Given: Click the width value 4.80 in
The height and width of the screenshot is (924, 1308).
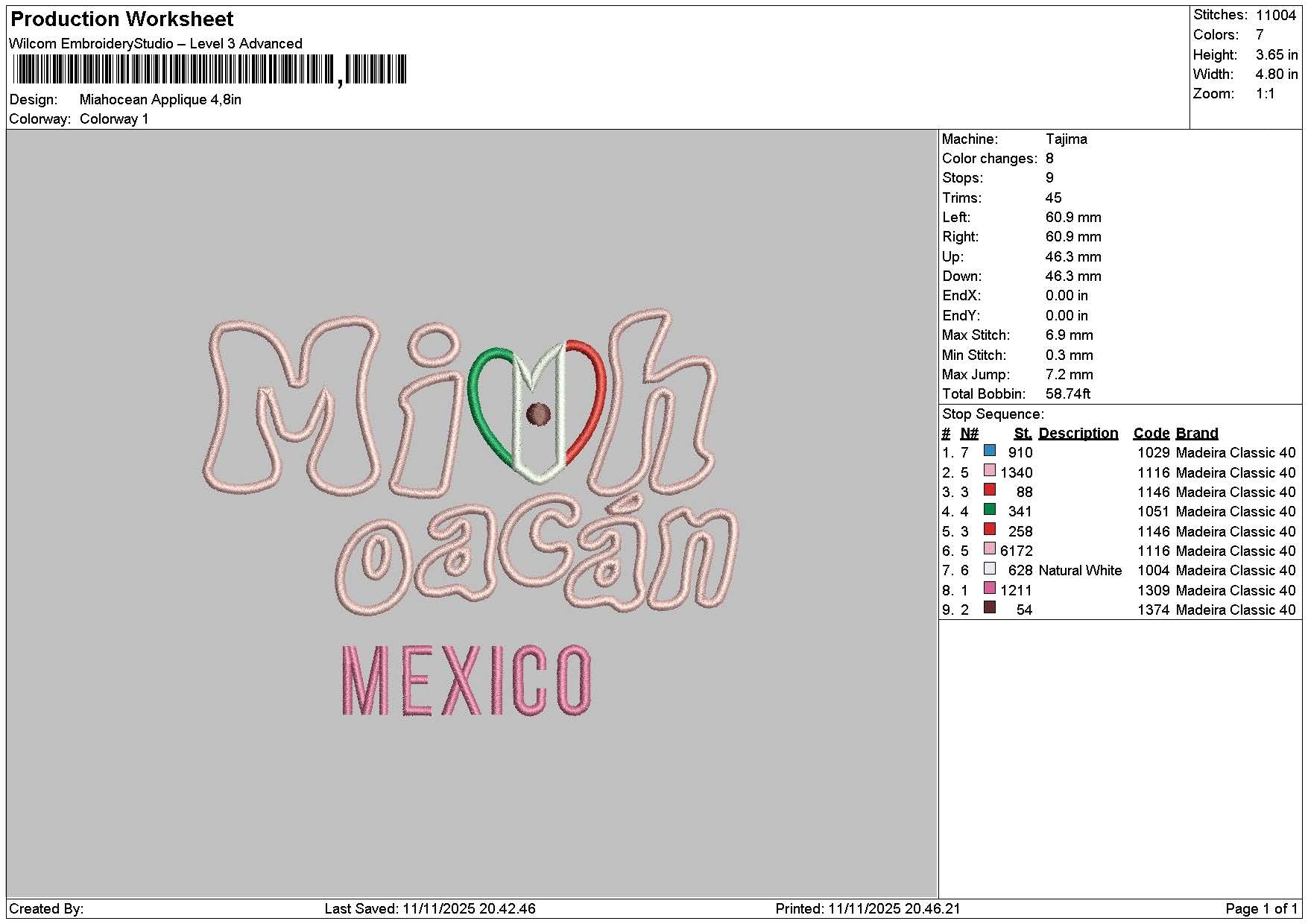Looking at the screenshot, I should [1277, 74].
